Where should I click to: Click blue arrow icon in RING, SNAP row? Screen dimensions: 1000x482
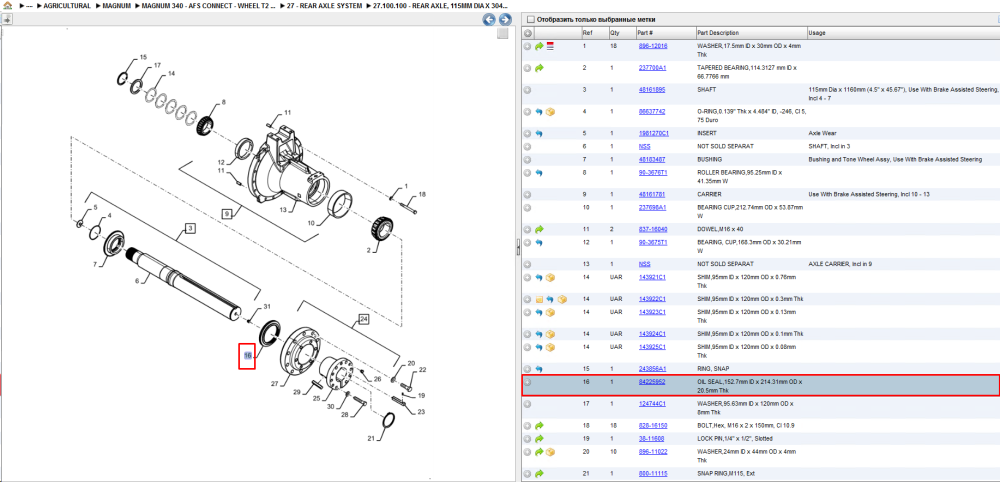[539, 369]
